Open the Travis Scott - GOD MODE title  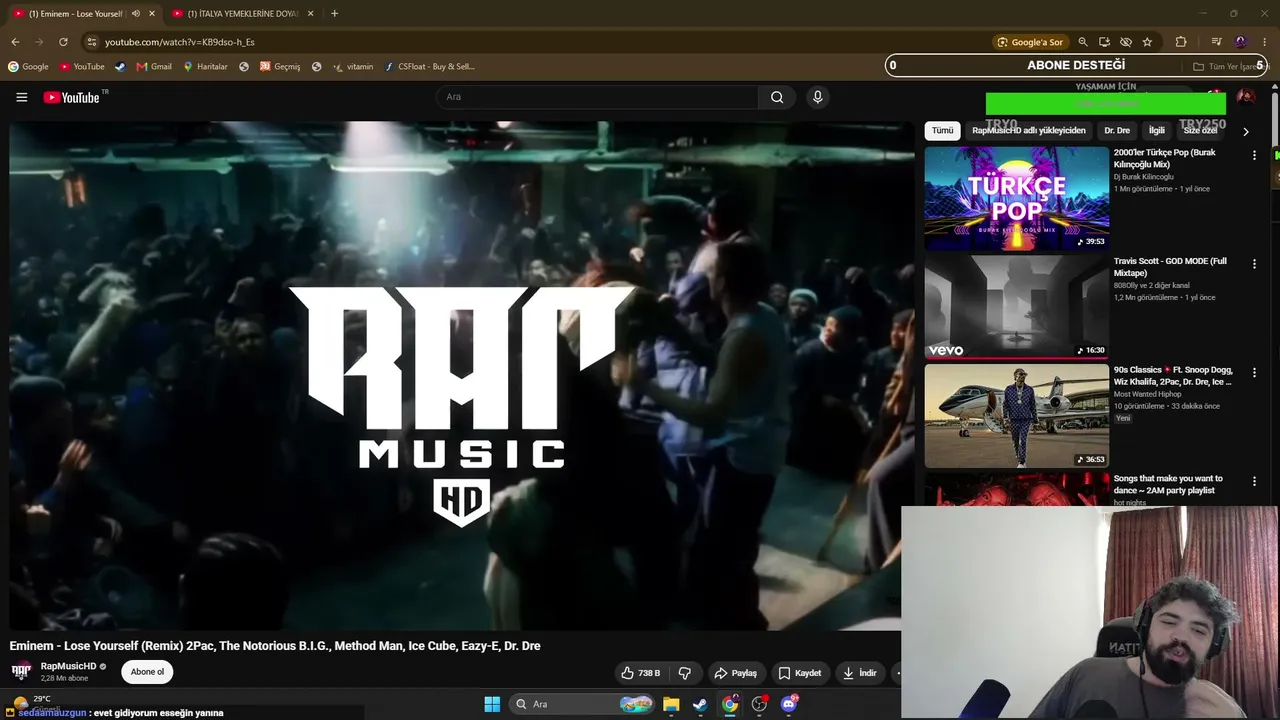click(1170, 267)
